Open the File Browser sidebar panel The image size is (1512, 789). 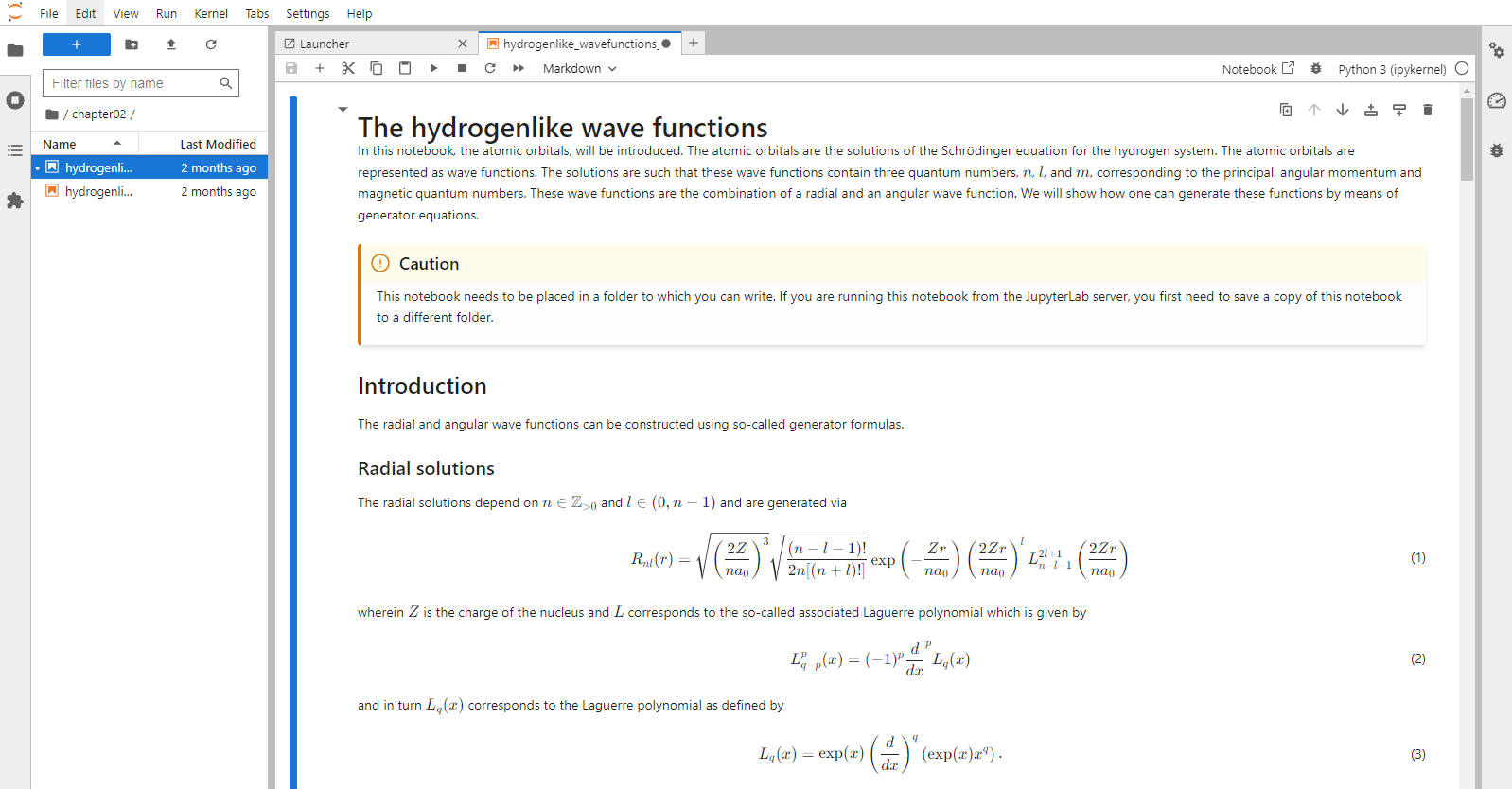pos(15,50)
